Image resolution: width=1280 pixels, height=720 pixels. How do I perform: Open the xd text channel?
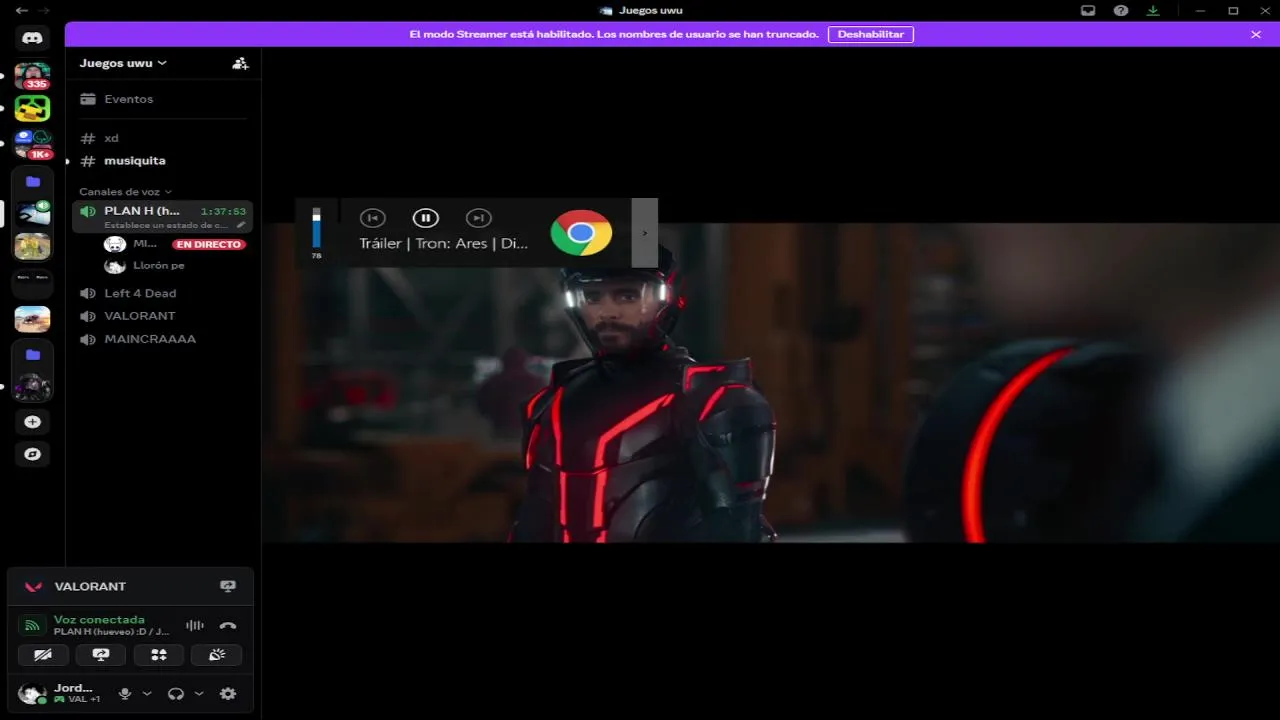point(163,138)
